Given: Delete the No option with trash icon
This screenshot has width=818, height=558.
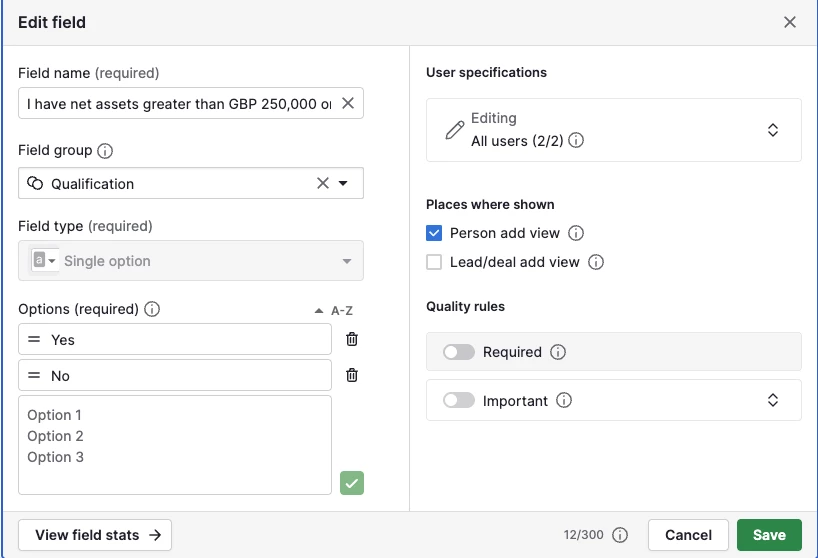Looking at the screenshot, I should 352,375.
